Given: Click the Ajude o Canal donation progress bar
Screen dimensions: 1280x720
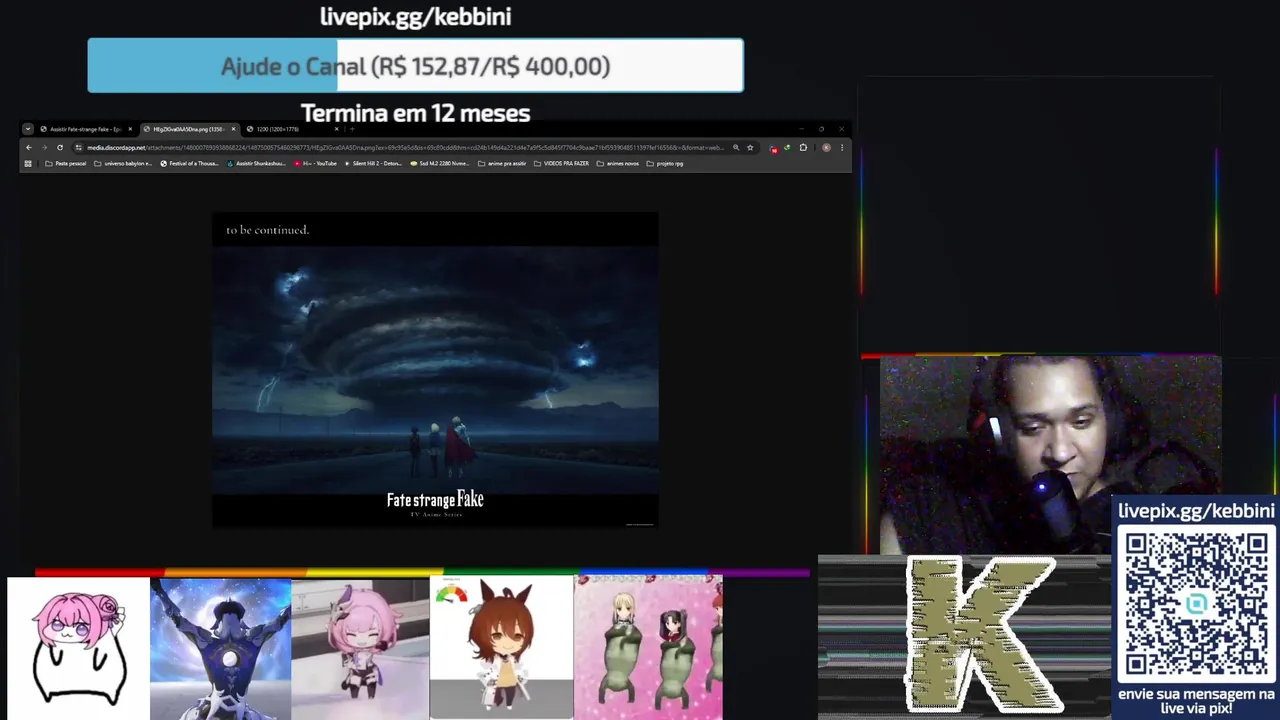Looking at the screenshot, I should (415, 66).
